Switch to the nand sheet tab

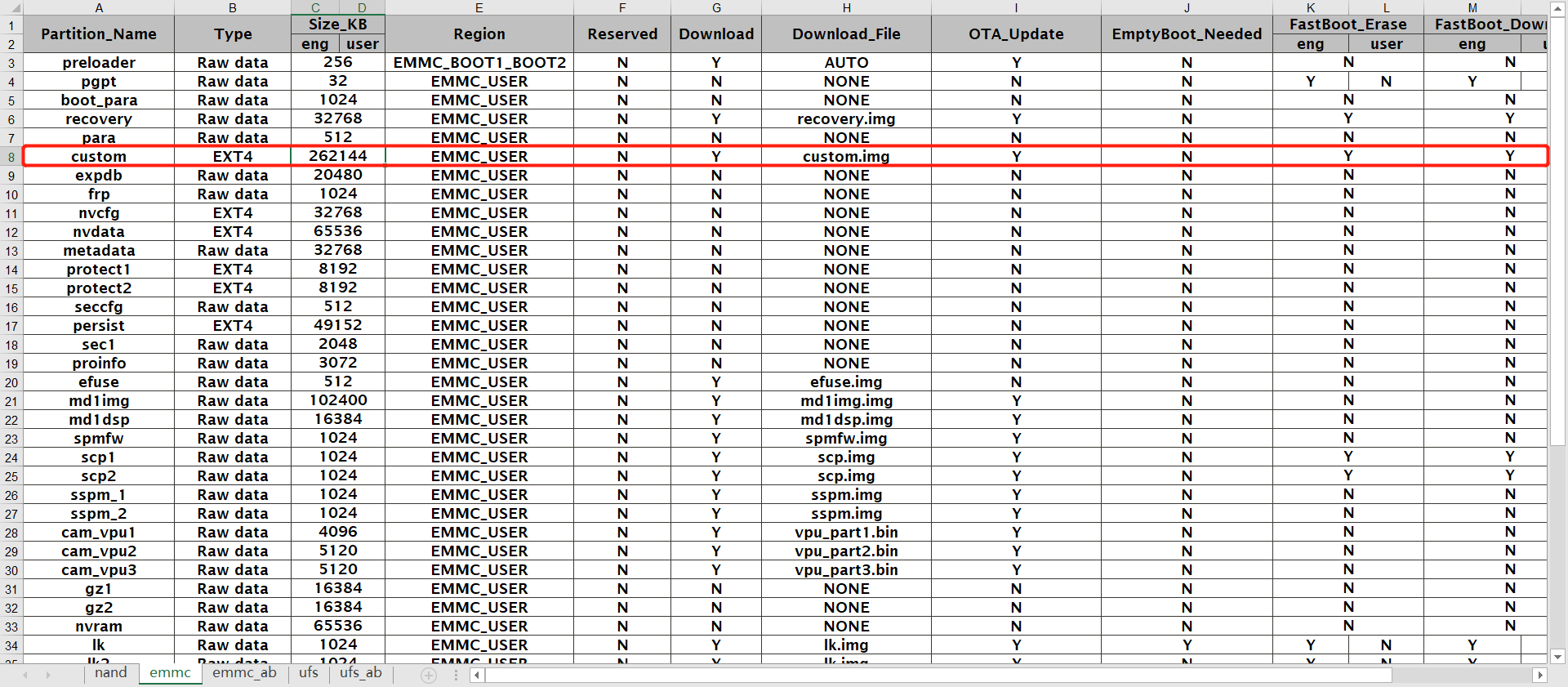point(110,673)
